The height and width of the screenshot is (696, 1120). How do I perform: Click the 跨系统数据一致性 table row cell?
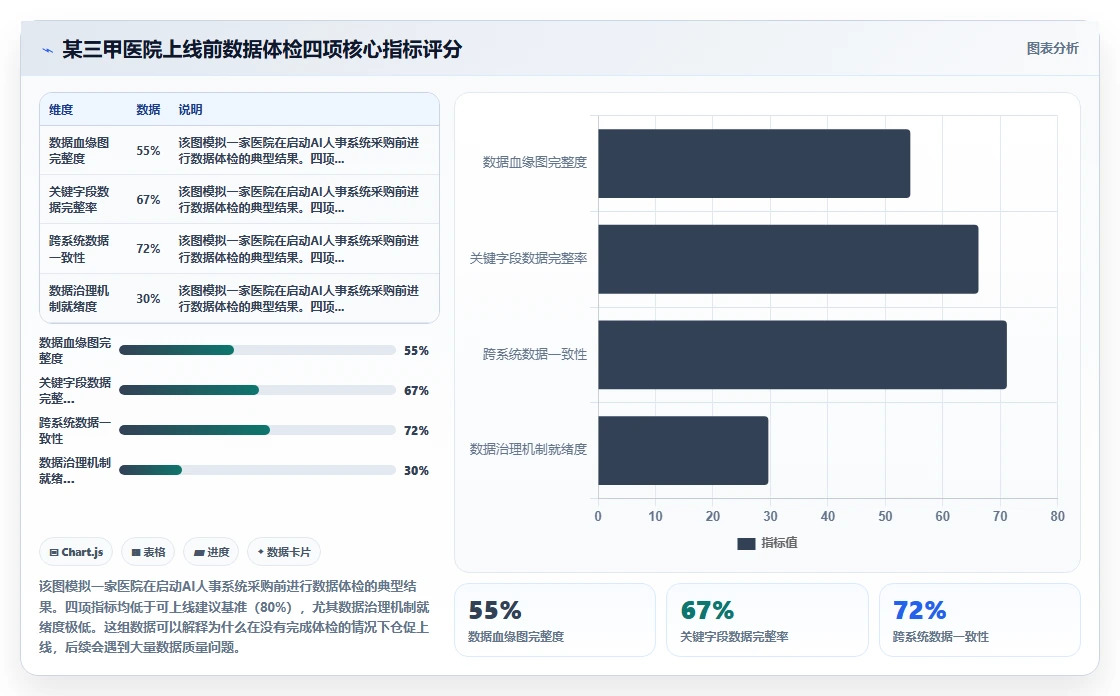click(x=79, y=249)
